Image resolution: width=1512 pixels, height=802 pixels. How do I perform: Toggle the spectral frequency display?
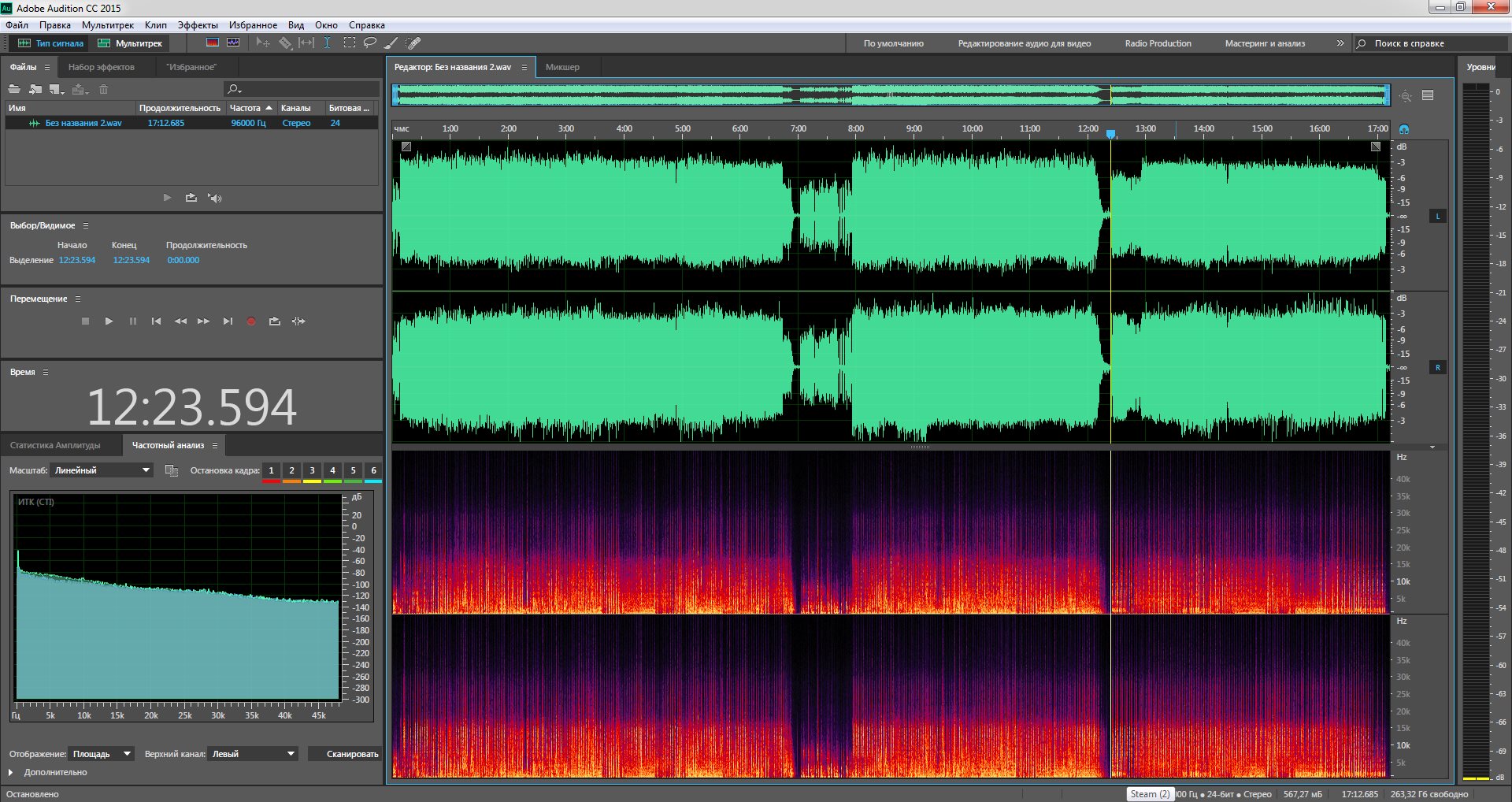[x=213, y=43]
